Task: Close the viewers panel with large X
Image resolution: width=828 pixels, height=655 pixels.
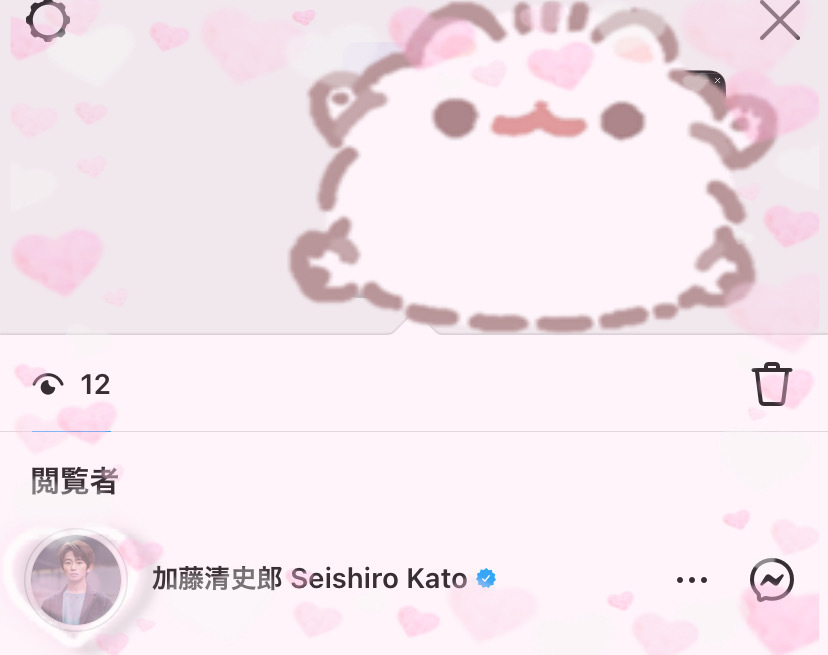Action: click(779, 20)
